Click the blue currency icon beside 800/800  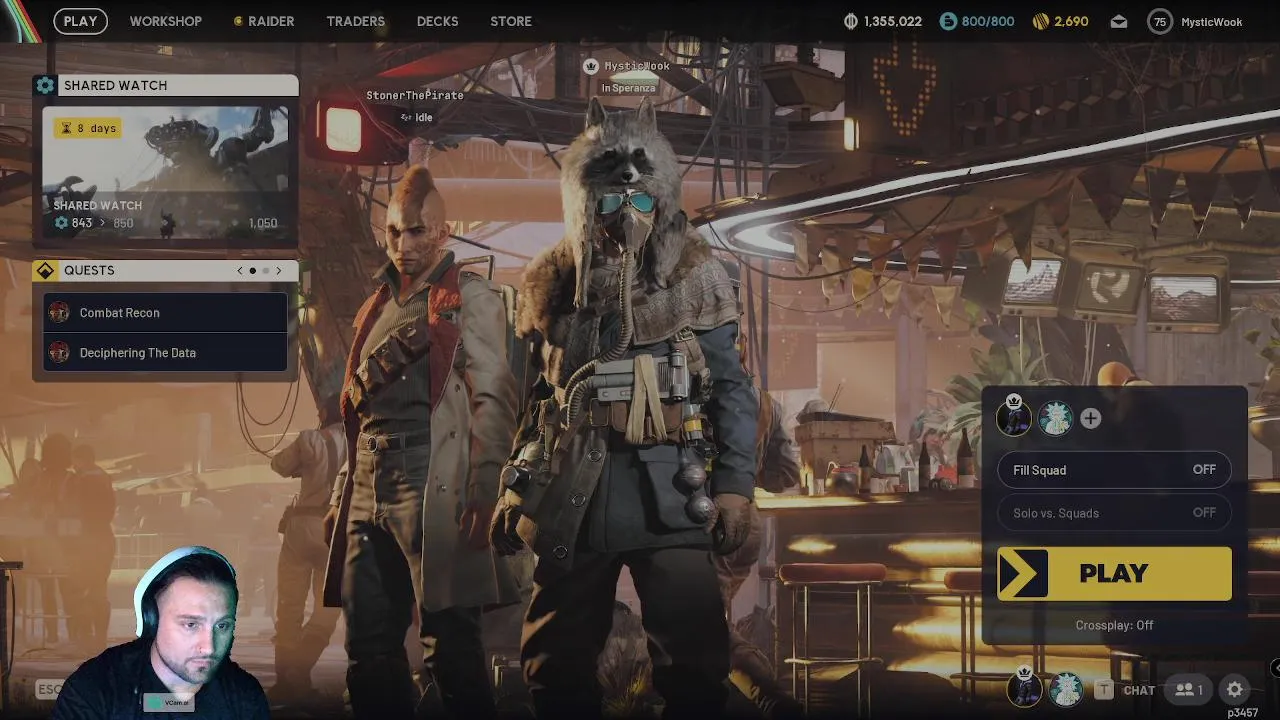click(948, 21)
